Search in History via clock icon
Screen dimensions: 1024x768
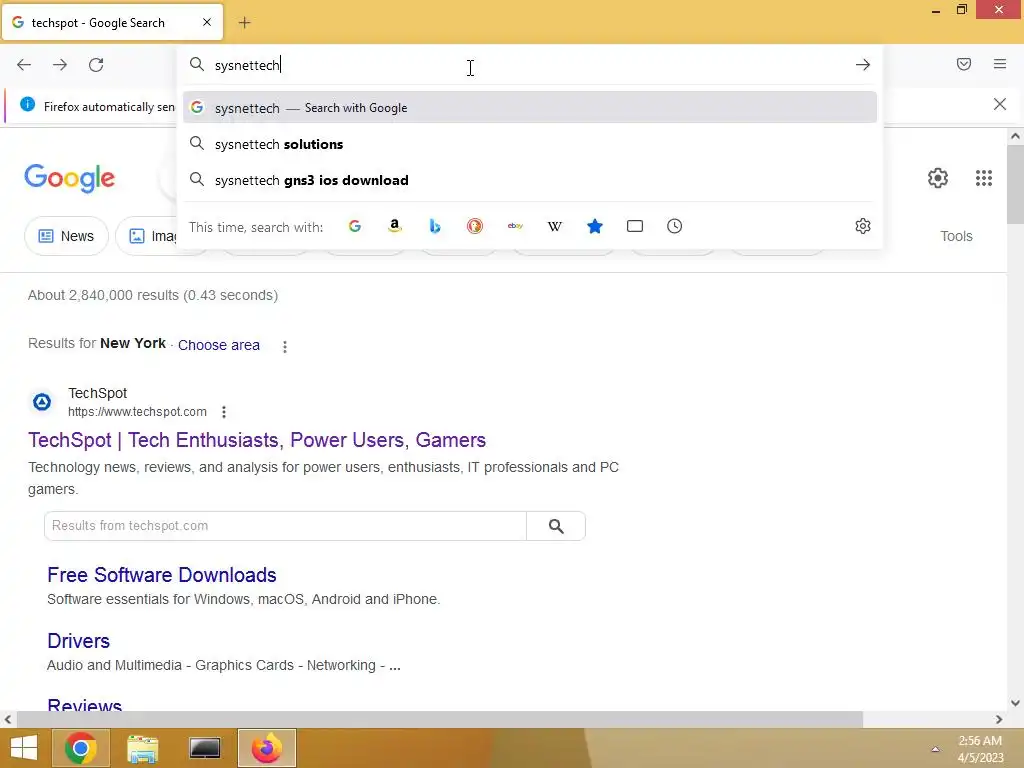click(675, 226)
